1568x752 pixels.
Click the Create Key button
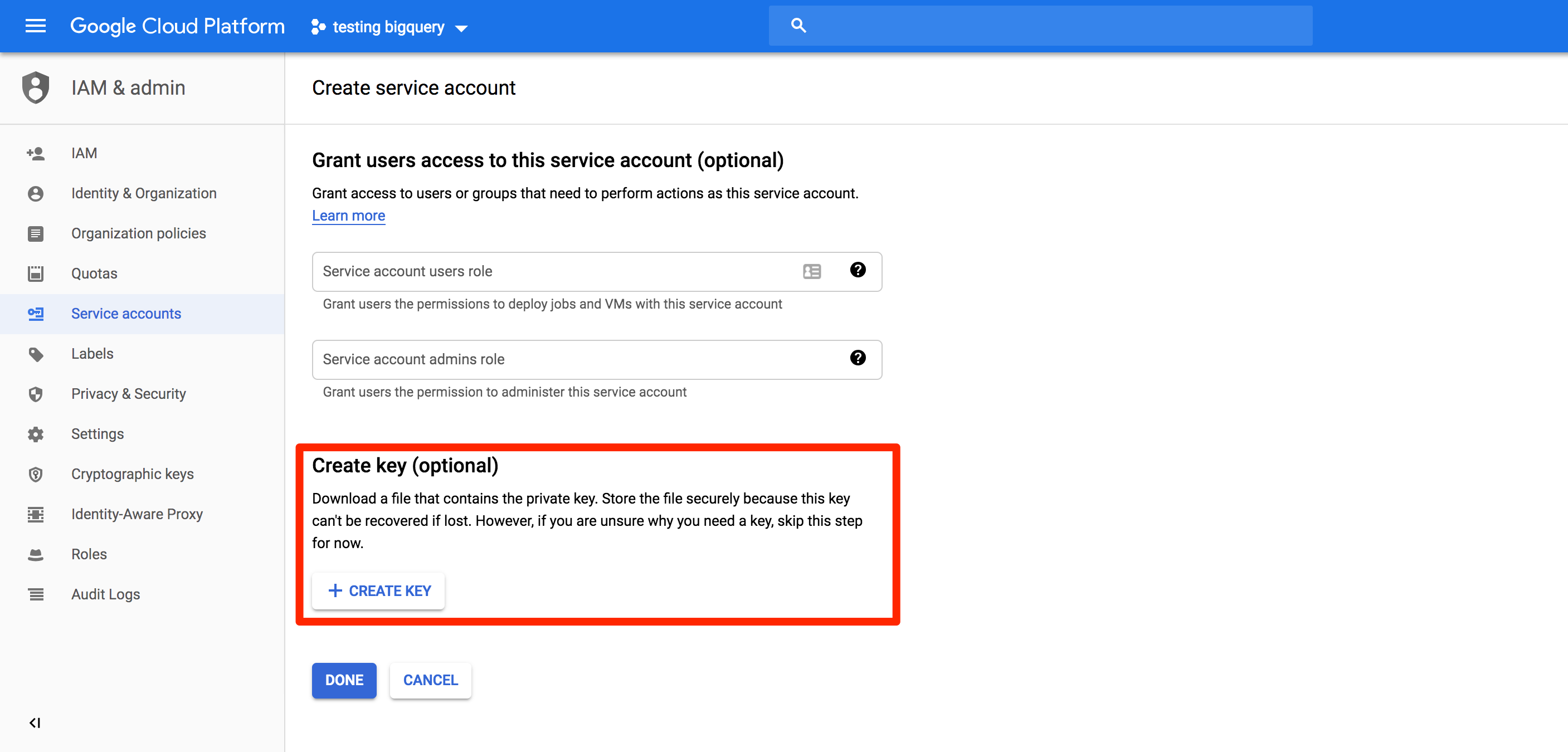tap(378, 591)
